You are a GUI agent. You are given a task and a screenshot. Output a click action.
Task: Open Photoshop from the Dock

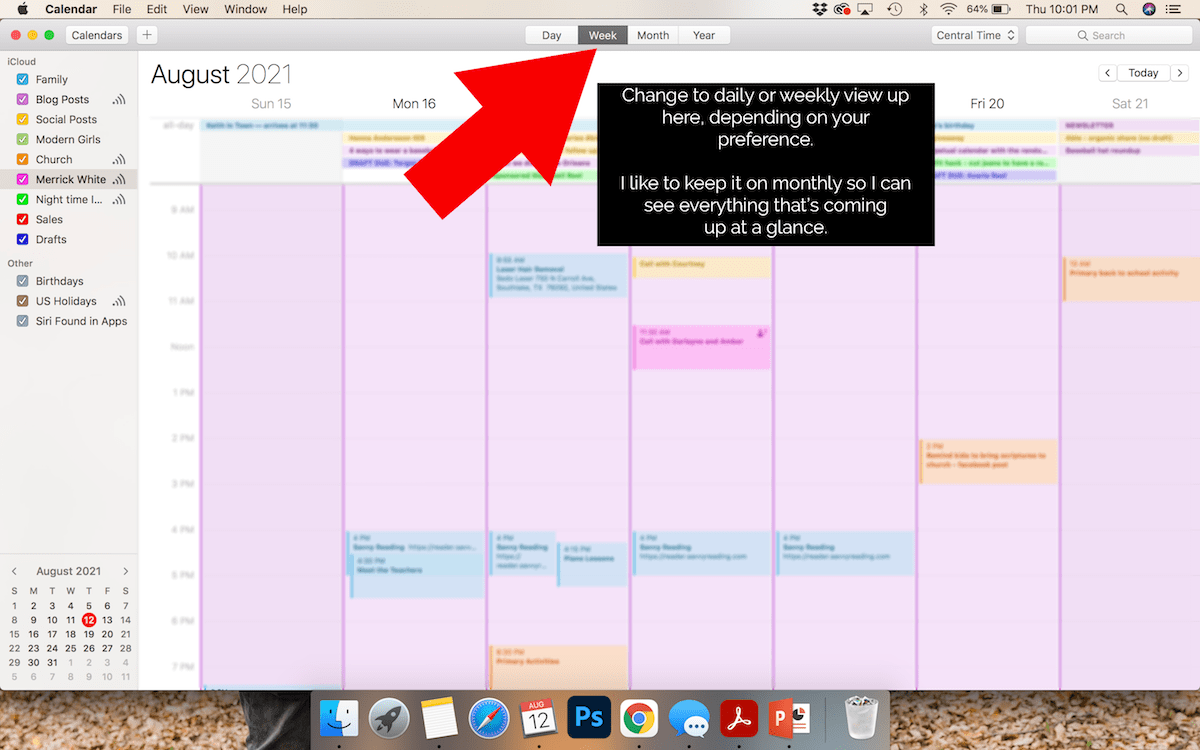click(x=588, y=717)
